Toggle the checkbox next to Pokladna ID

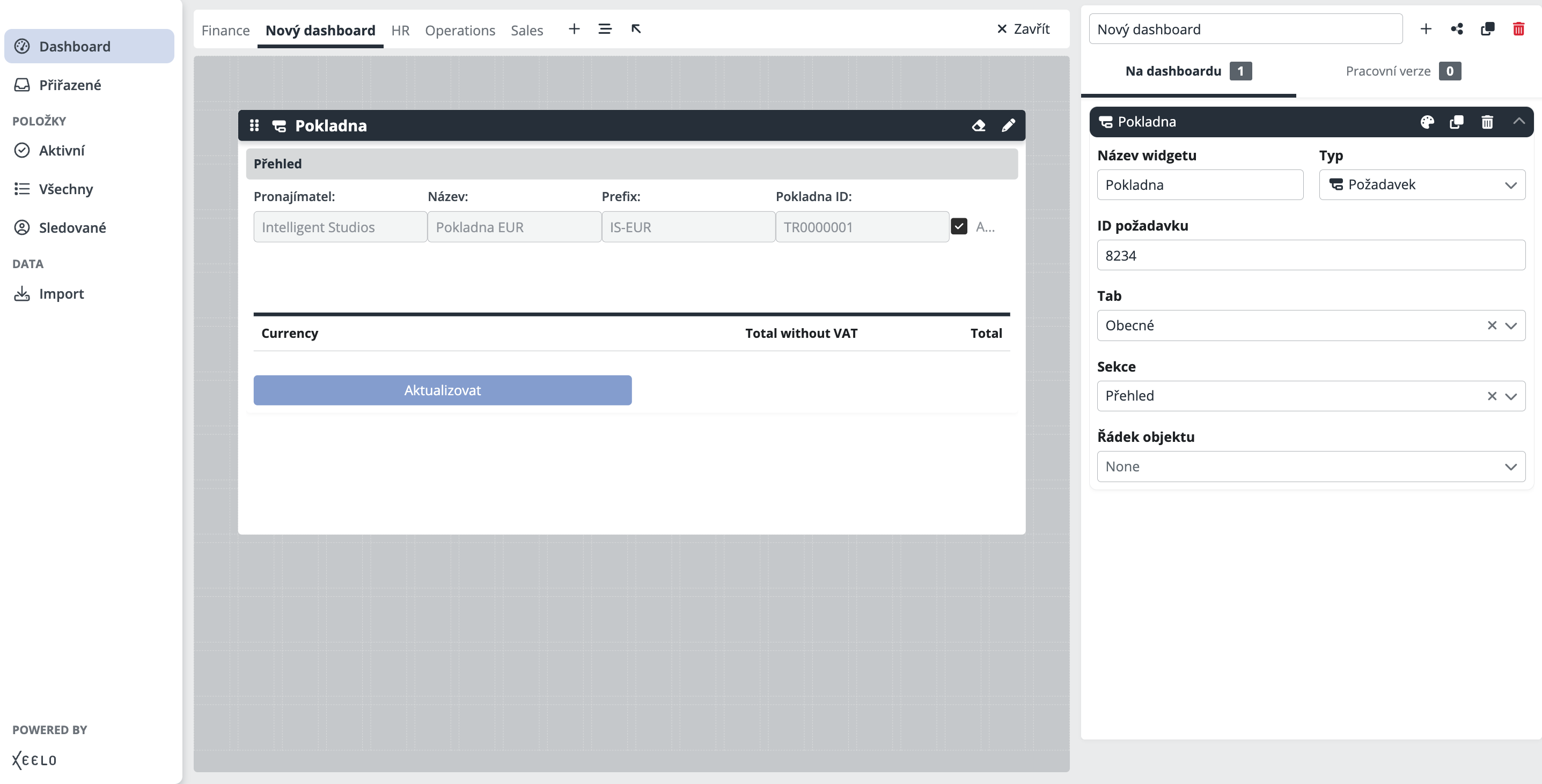[x=959, y=226]
